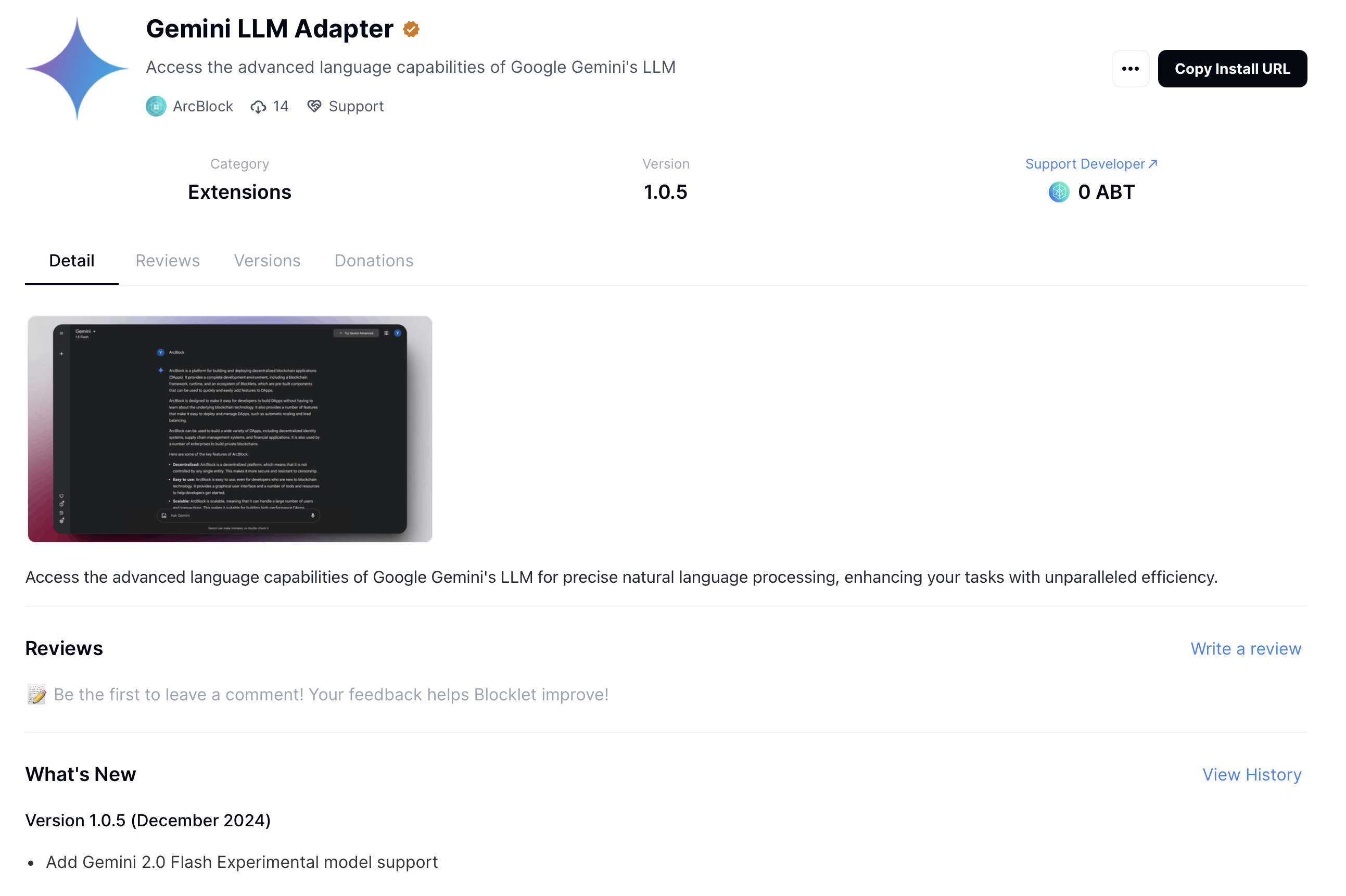Click the Write a review link

1246,648
